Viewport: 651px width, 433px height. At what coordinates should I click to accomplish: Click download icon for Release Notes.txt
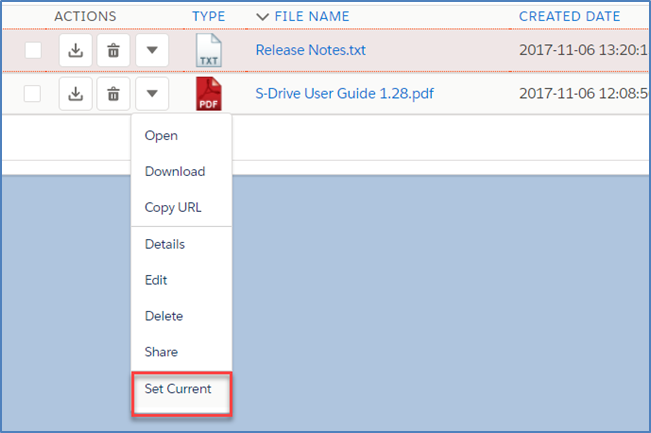(75, 50)
